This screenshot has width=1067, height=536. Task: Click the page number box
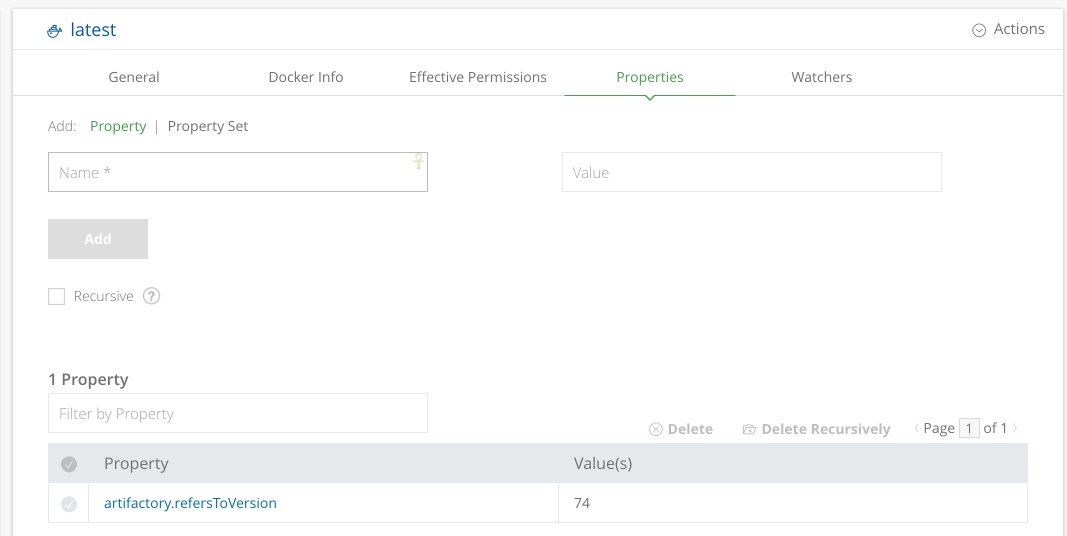click(x=968, y=428)
